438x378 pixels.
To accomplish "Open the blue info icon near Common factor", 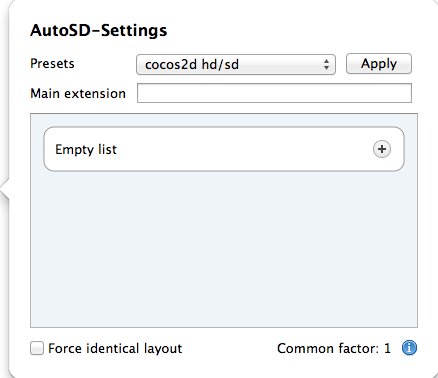I will tap(409, 348).
